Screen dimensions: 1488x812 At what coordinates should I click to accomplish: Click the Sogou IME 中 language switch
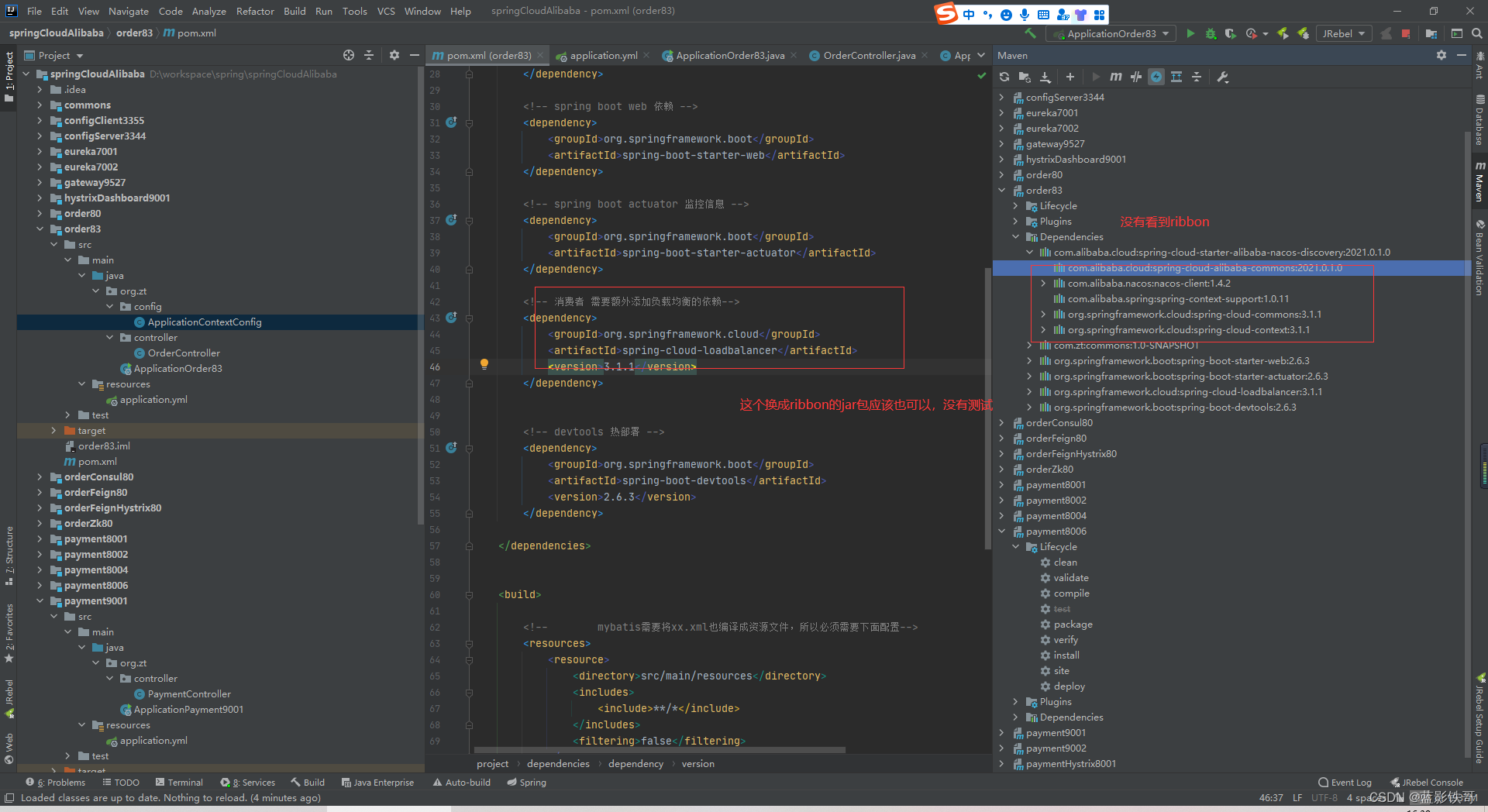pyautogui.click(x=969, y=14)
